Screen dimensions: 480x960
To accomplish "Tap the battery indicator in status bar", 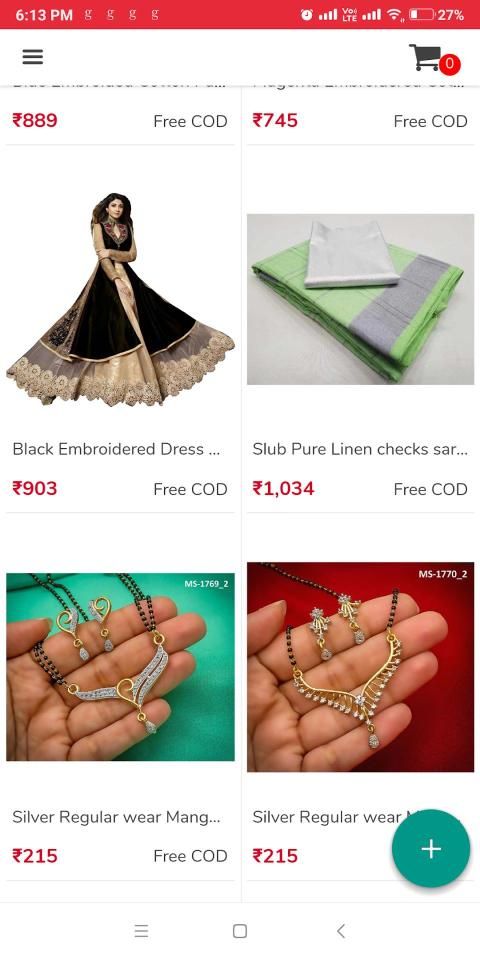I will click(421, 15).
